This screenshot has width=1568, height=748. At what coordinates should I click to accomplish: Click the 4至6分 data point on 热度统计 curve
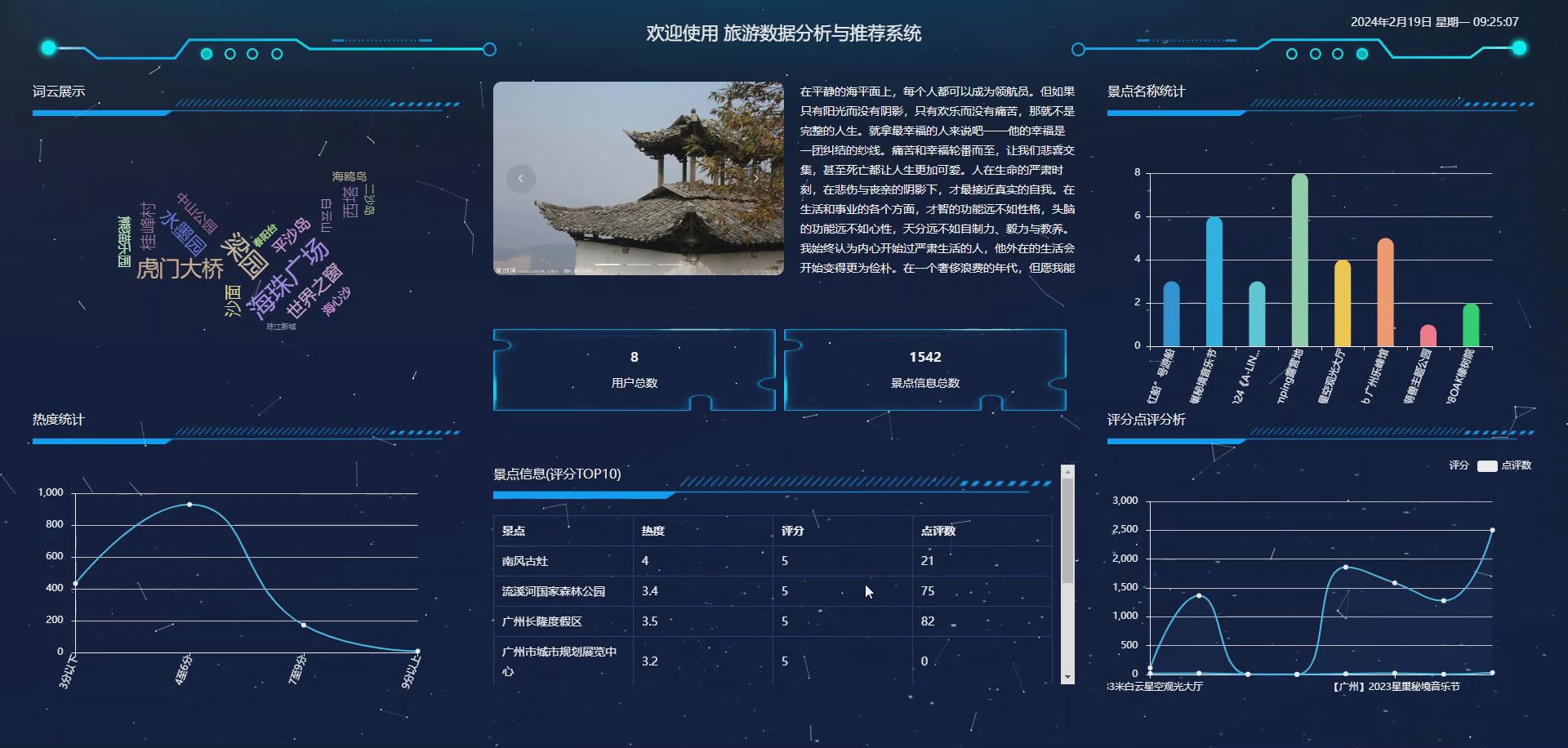190,504
